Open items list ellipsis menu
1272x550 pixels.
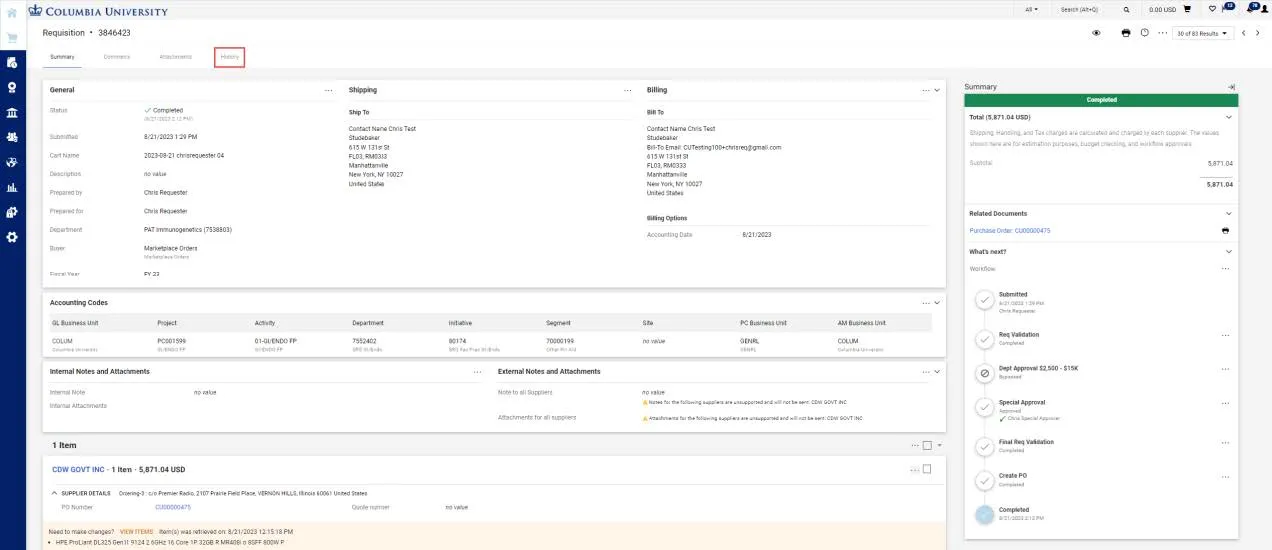[x=914, y=445]
